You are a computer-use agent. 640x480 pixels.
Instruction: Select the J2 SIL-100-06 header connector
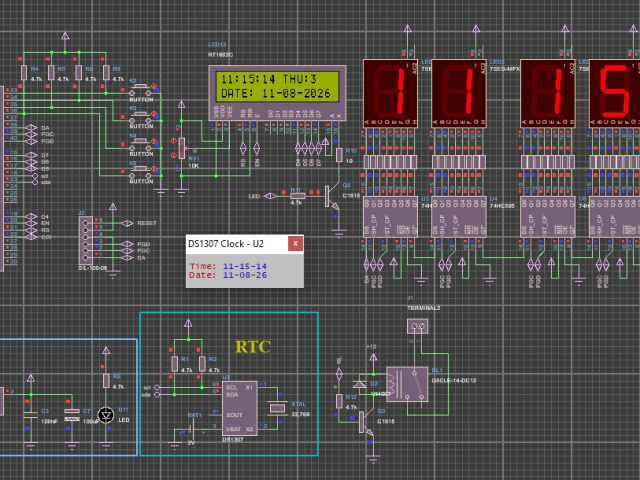86,240
